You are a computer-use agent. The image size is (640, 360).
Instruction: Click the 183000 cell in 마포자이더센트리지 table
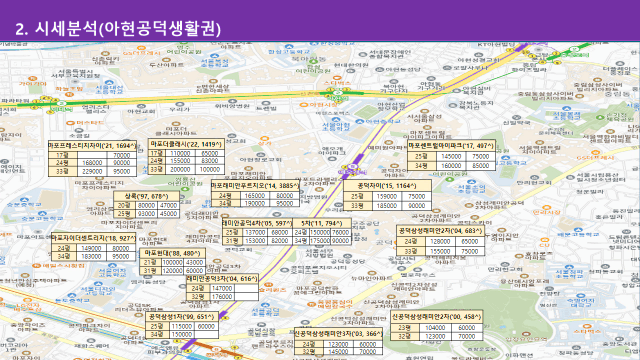click(91, 257)
